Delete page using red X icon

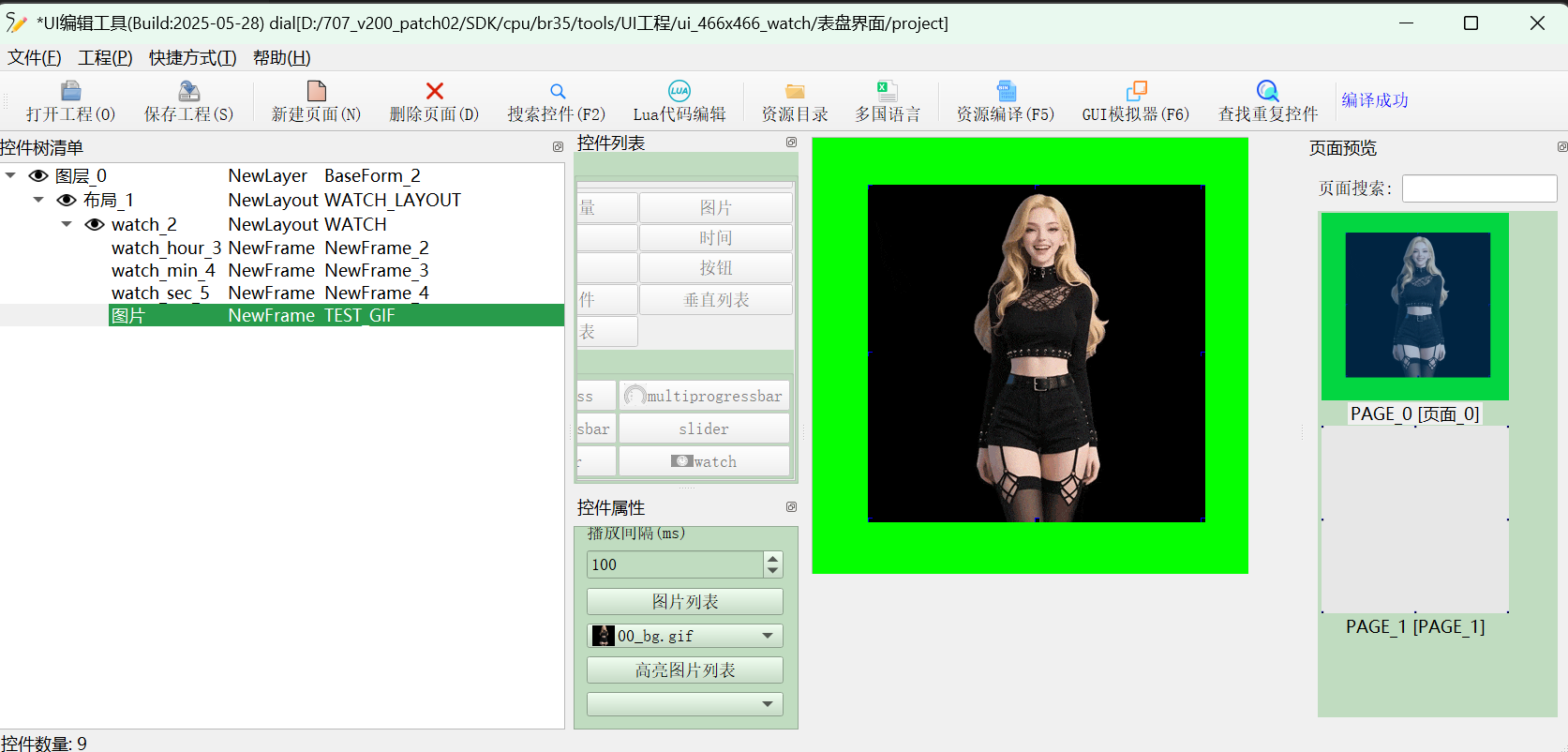pos(435,91)
